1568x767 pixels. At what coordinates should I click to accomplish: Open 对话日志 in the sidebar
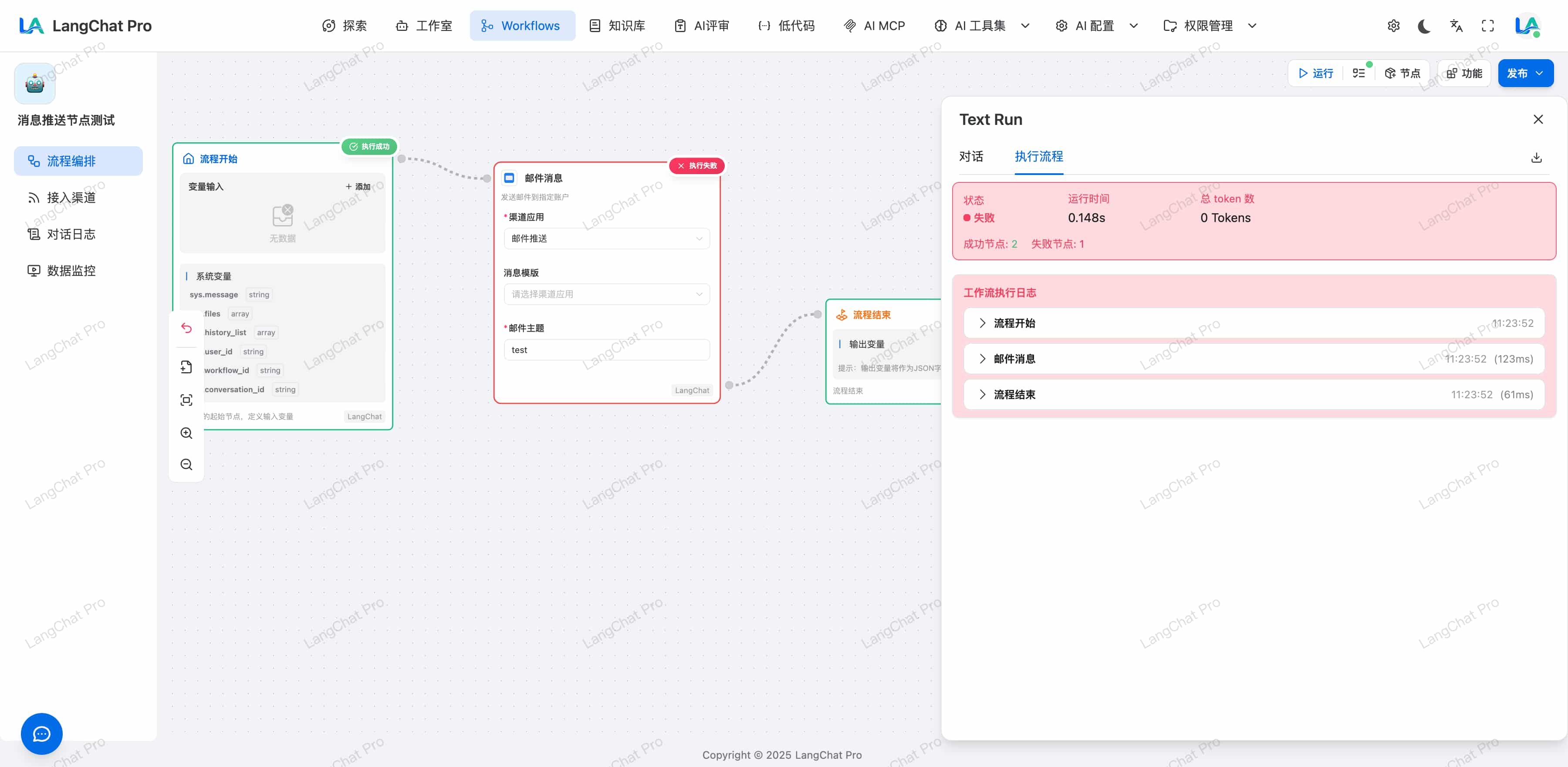click(x=71, y=234)
